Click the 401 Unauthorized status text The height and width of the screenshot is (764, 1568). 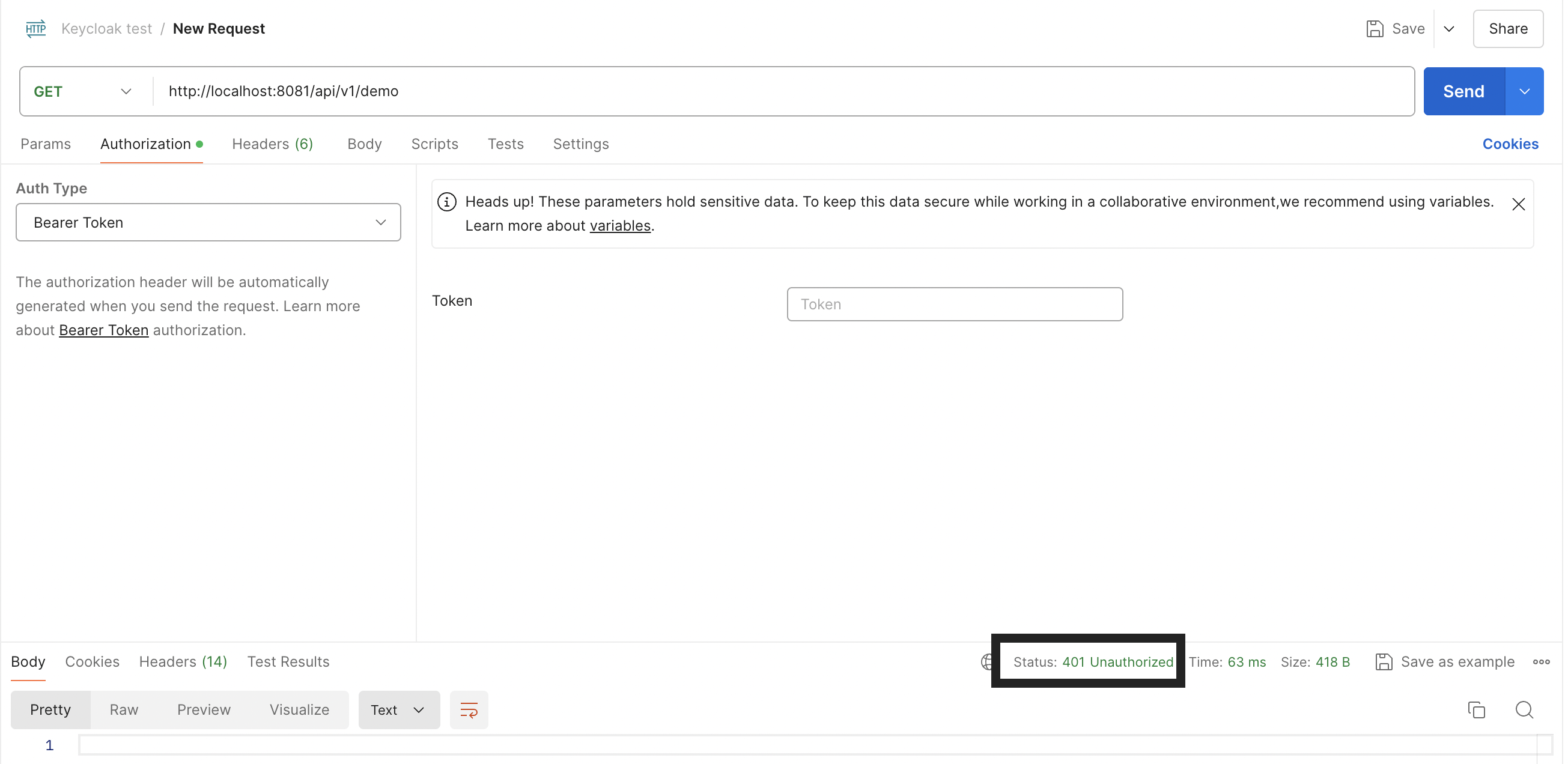click(1117, 662)
